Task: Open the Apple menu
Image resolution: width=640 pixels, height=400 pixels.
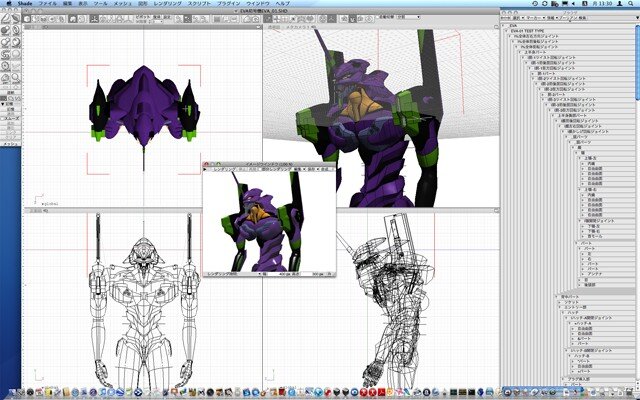Action: pos(8,3)
